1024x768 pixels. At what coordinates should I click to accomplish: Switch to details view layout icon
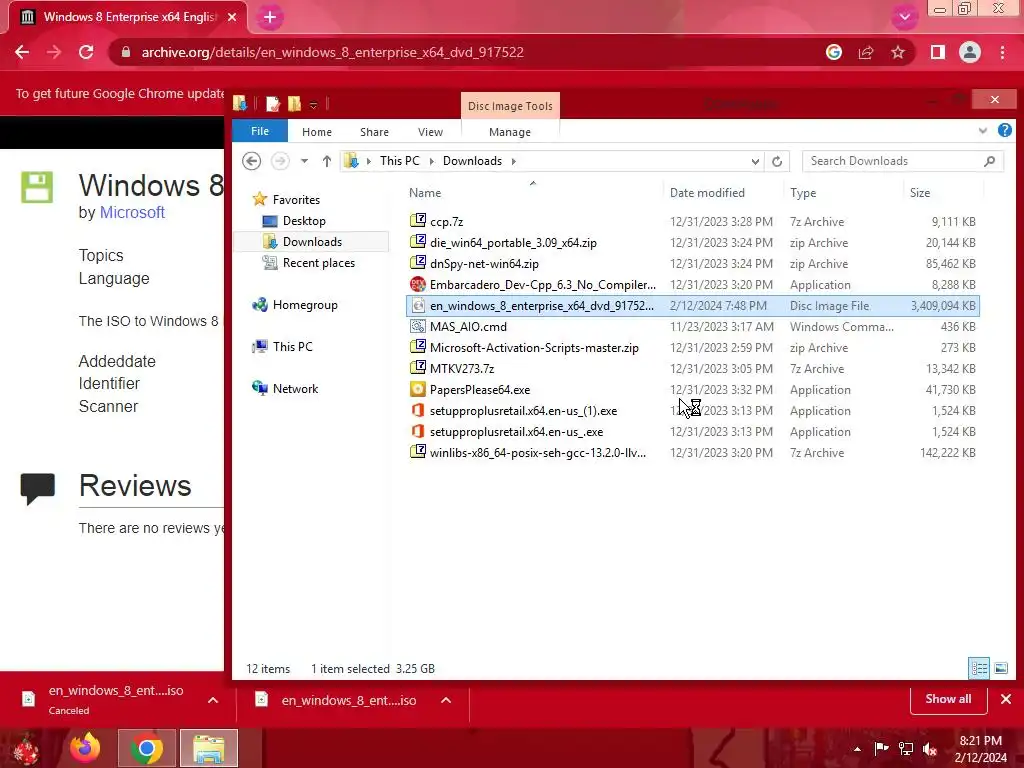[979, 668]
